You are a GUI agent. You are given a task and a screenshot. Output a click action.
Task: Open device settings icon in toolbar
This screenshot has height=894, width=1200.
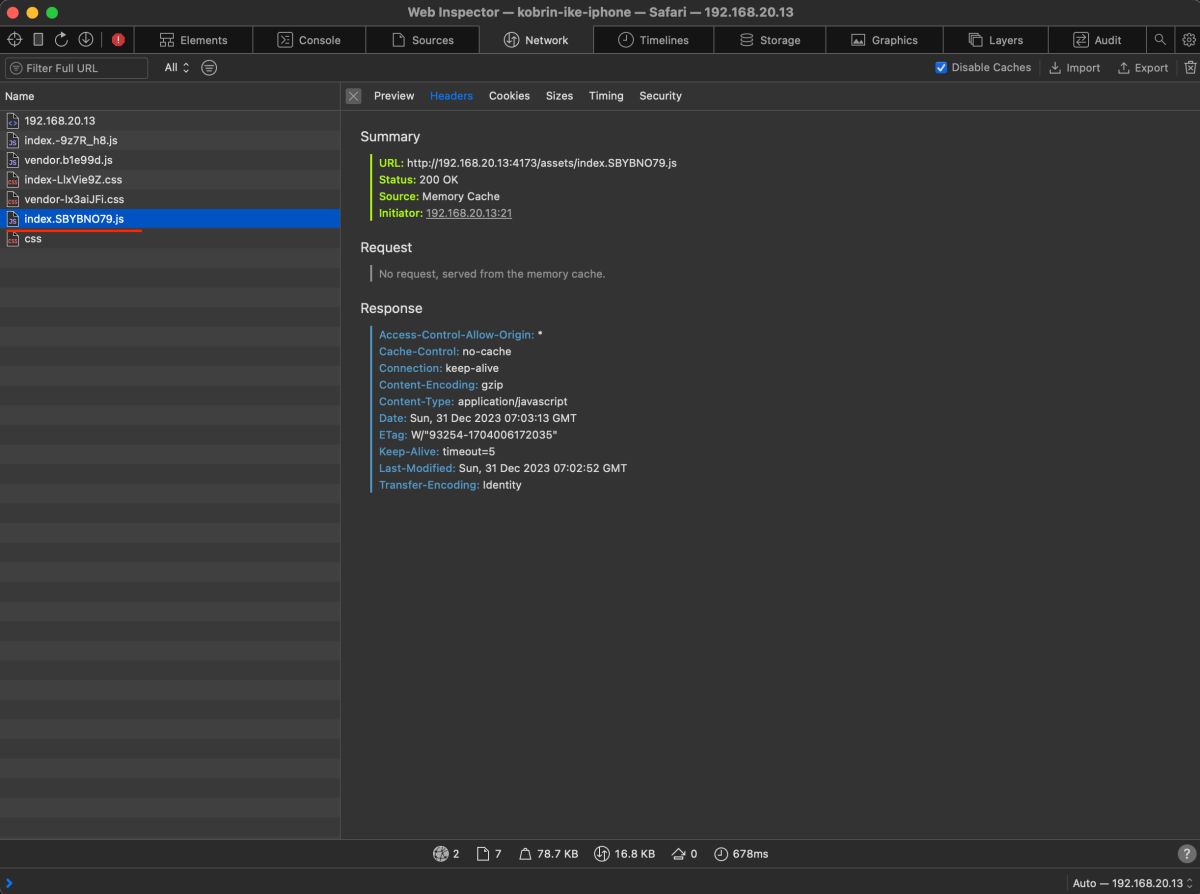coord(38,40)
